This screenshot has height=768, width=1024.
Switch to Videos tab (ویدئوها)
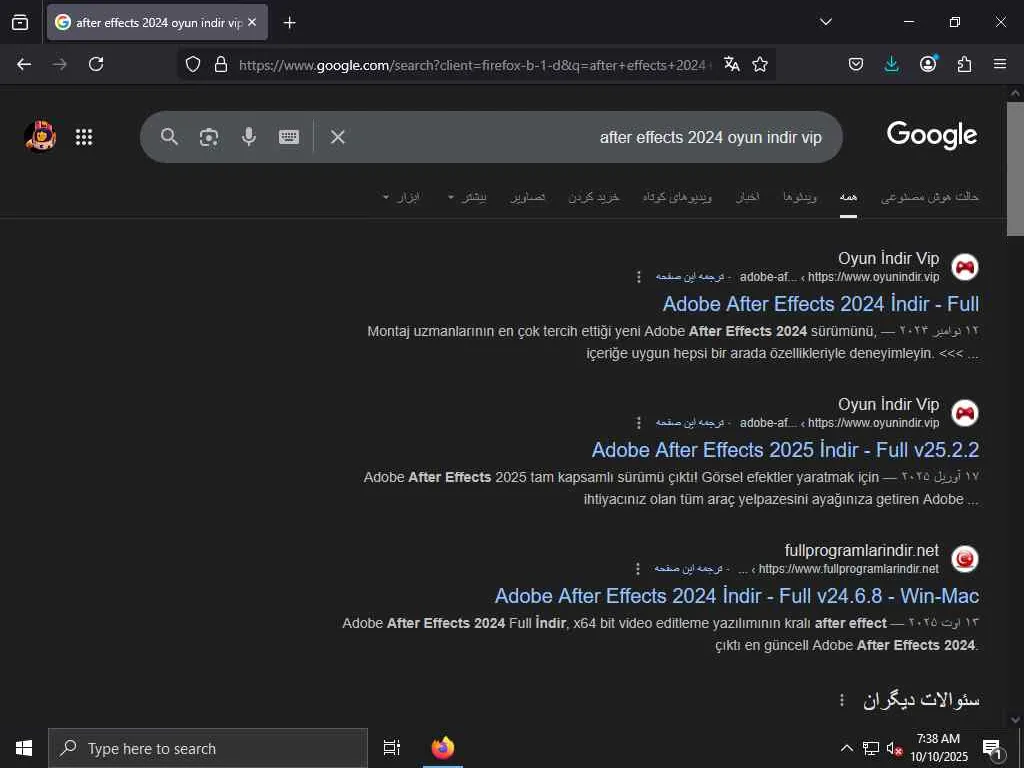[800, 197]
